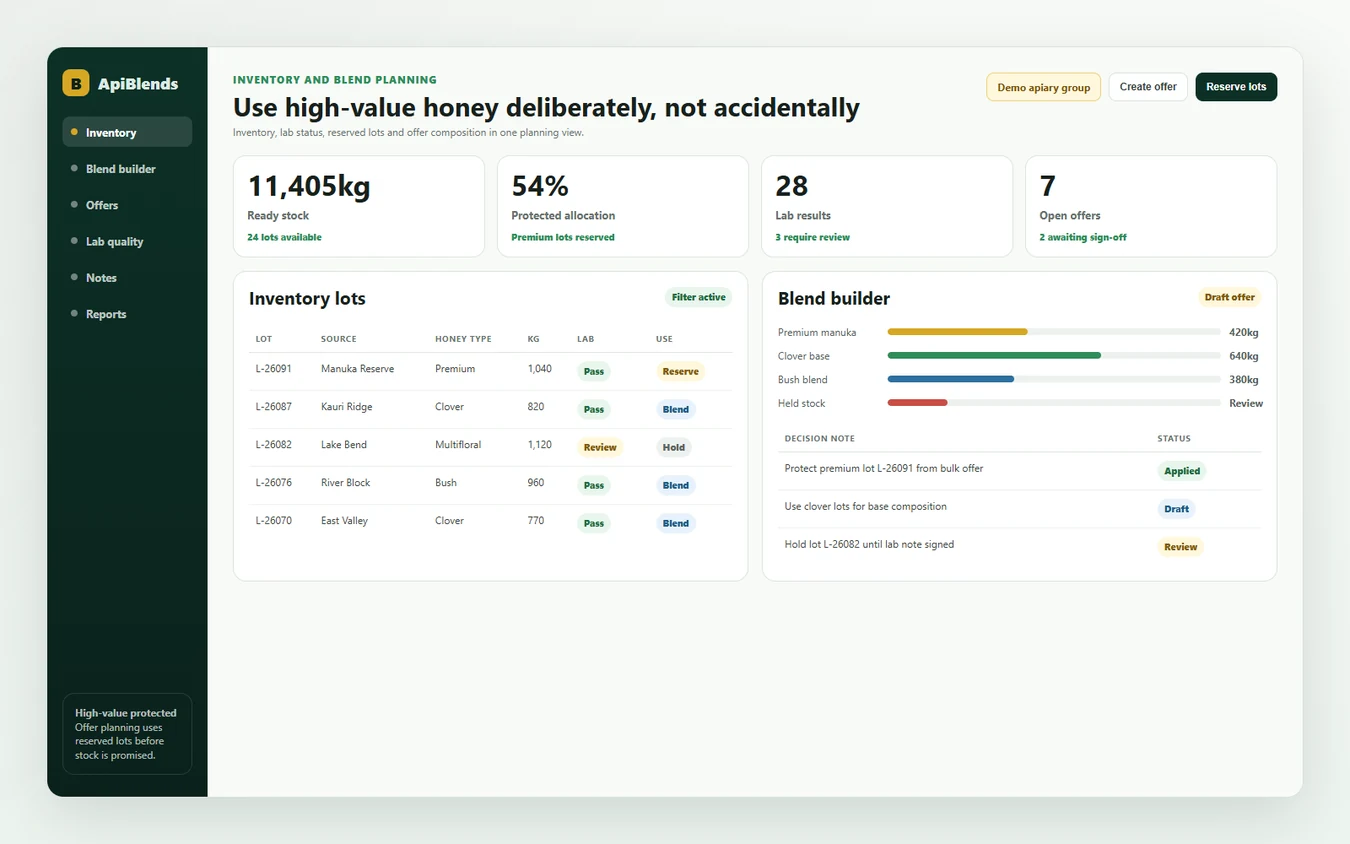Select lot L-26091 cell
Screen dimensions: 1350x844
[x=273, y=369]
